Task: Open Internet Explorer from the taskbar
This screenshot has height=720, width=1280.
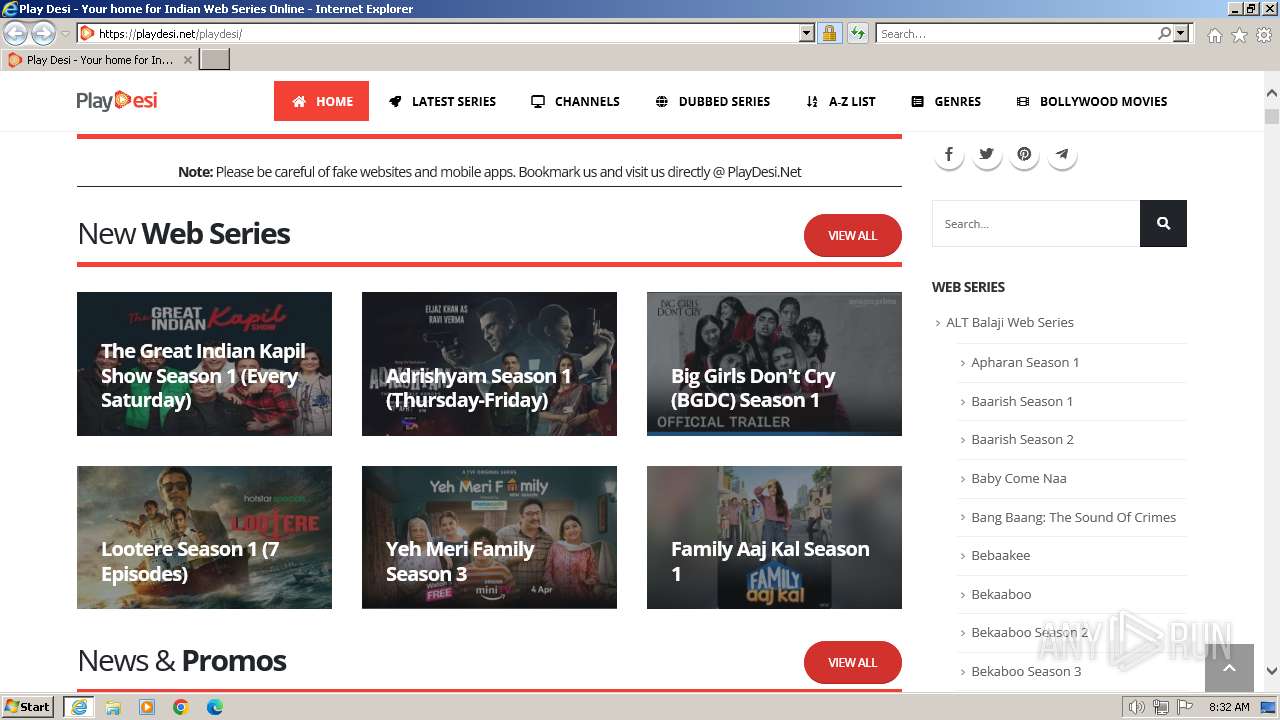Action: (79, 707)
